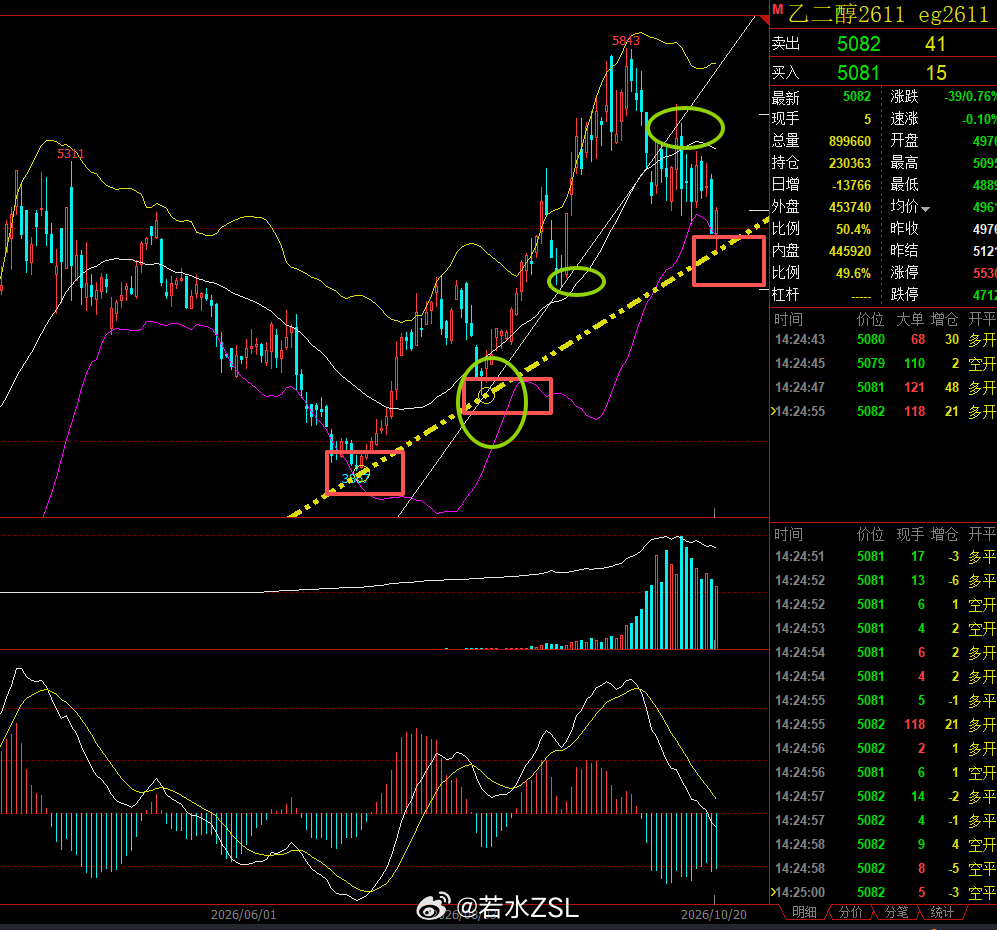Click the red M icon beside 乙二醇2611

[x=777, y=9]
